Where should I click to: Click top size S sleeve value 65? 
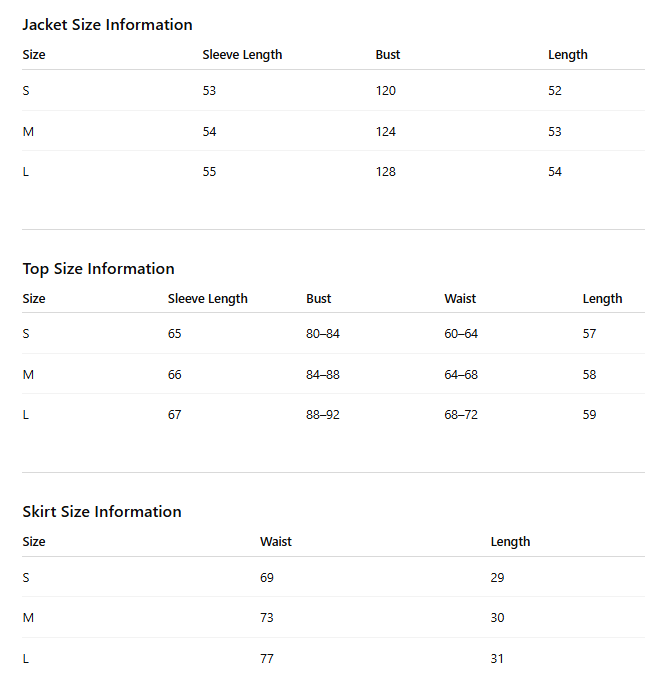pos(174,333)
